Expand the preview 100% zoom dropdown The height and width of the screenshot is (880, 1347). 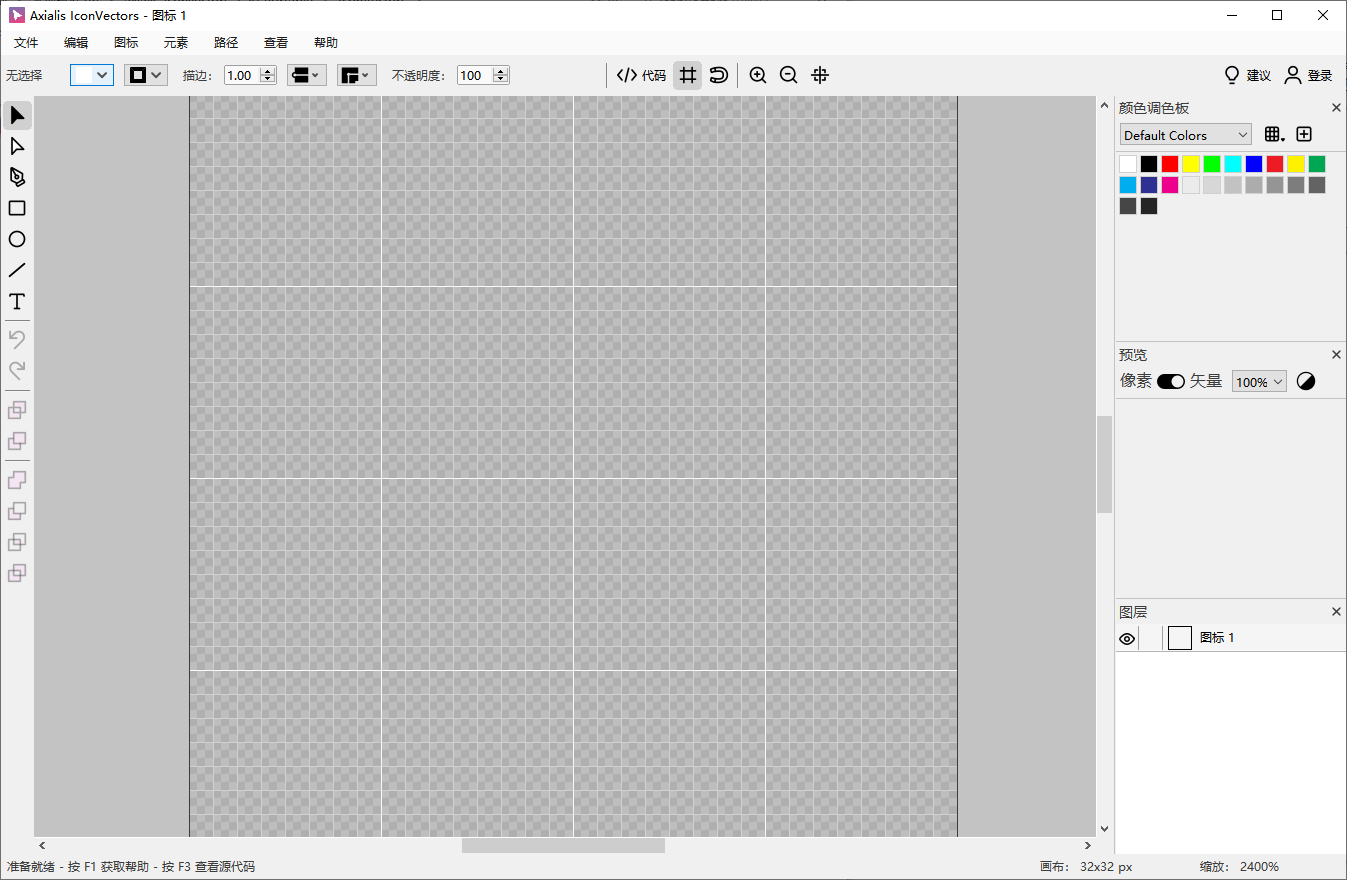[1258, 382]
